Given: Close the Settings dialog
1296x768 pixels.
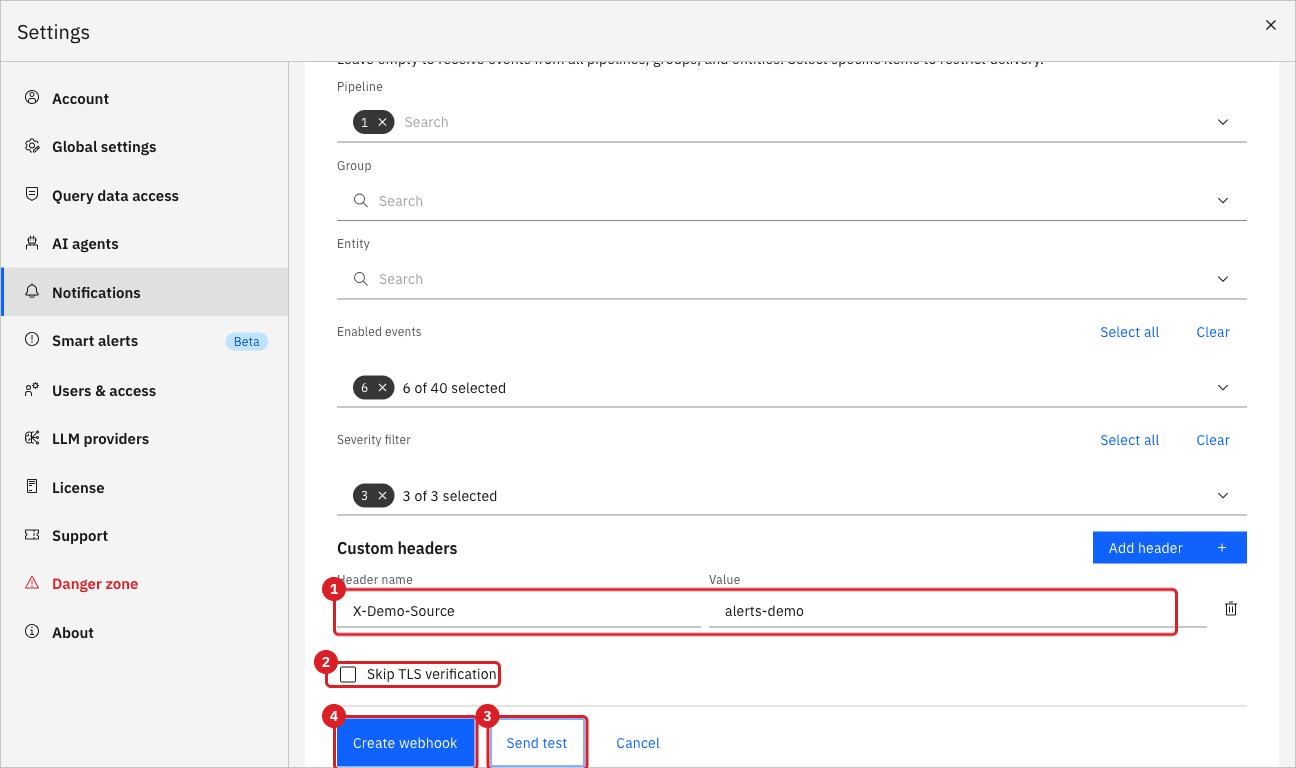Looking at the screenshot, I should tap(1271, 25).
